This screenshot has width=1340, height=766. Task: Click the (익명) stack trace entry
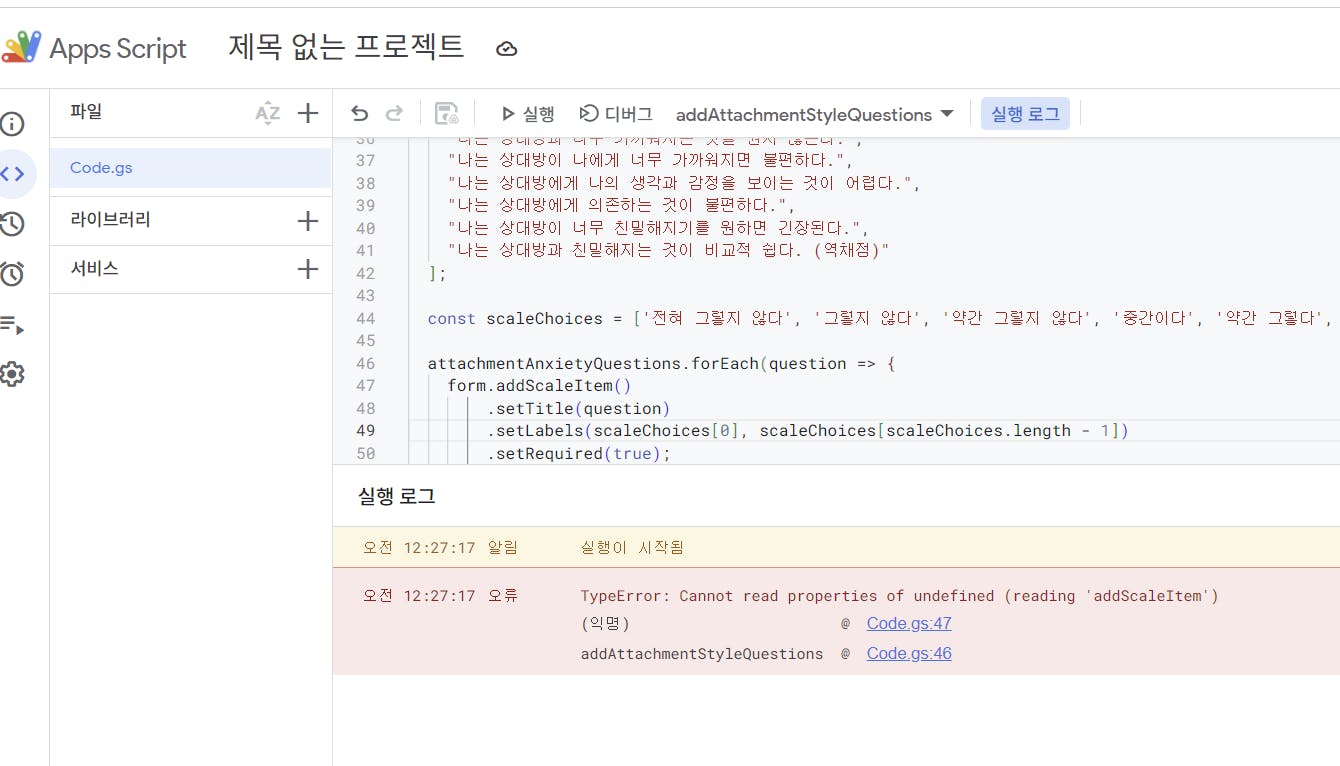tap(605, 624)
